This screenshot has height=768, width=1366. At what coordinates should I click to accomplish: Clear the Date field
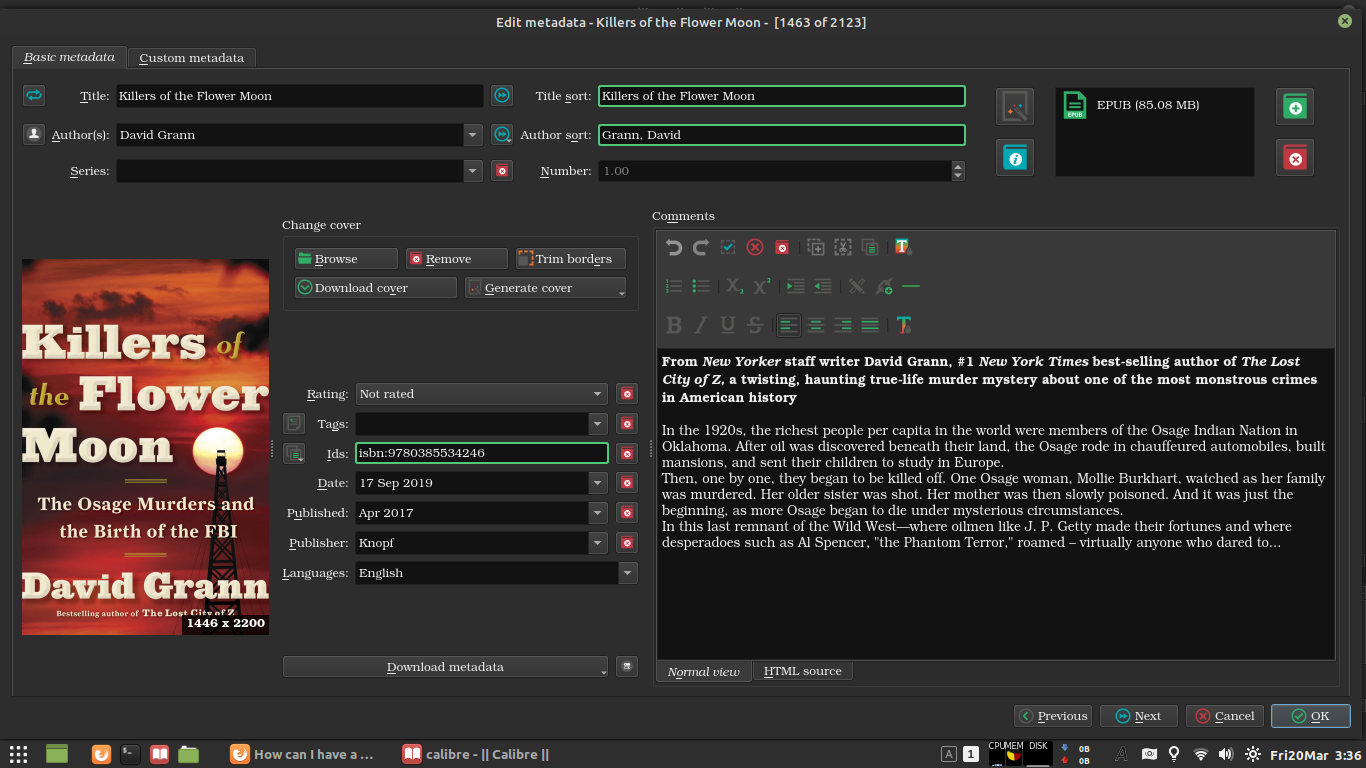[627, 483]
